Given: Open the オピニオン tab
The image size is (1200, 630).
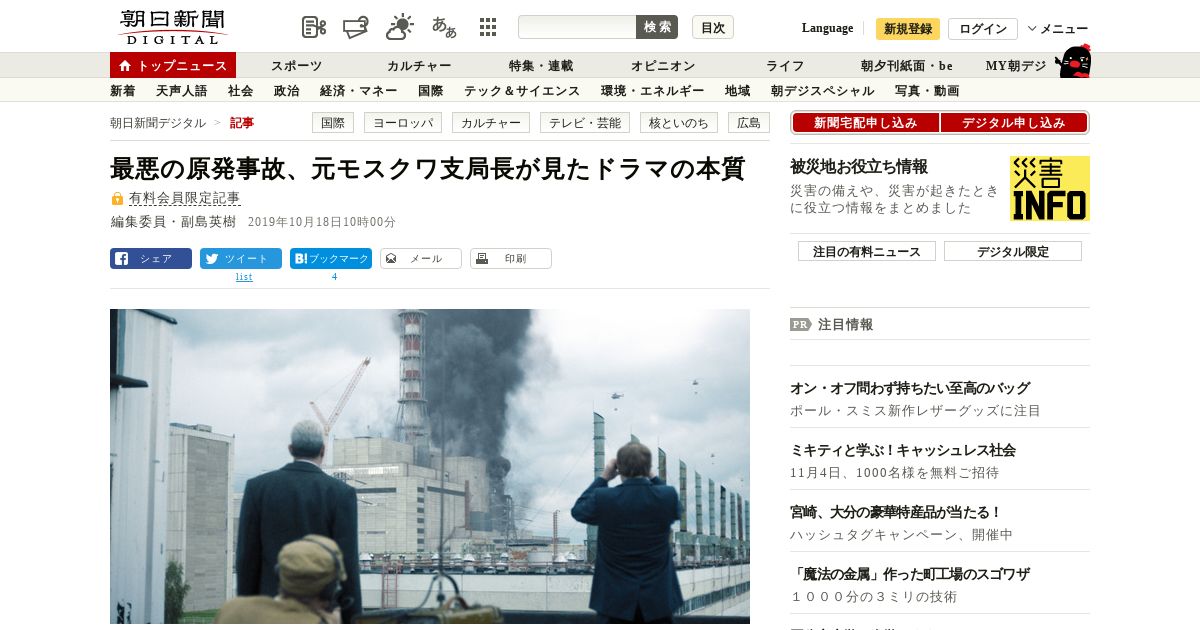Looking at the screenshot, I should coord(663,66).
